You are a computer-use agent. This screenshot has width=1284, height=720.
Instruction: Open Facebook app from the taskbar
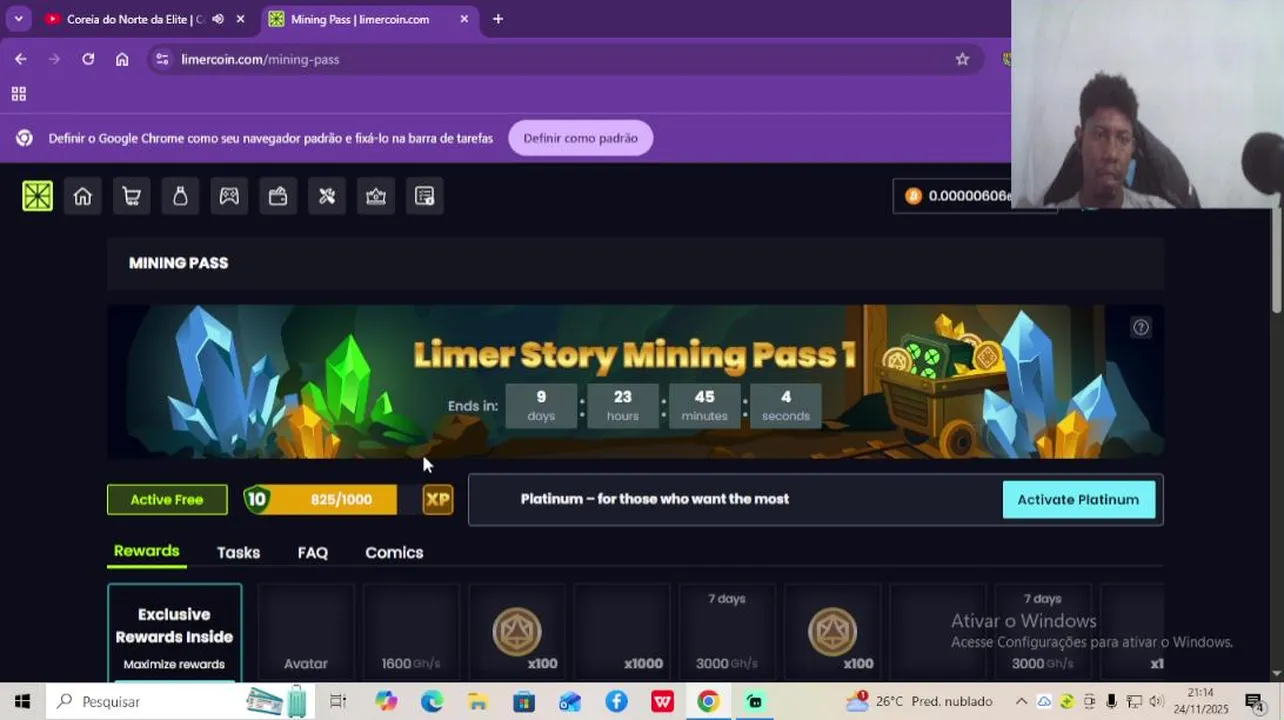coord(616,701)
